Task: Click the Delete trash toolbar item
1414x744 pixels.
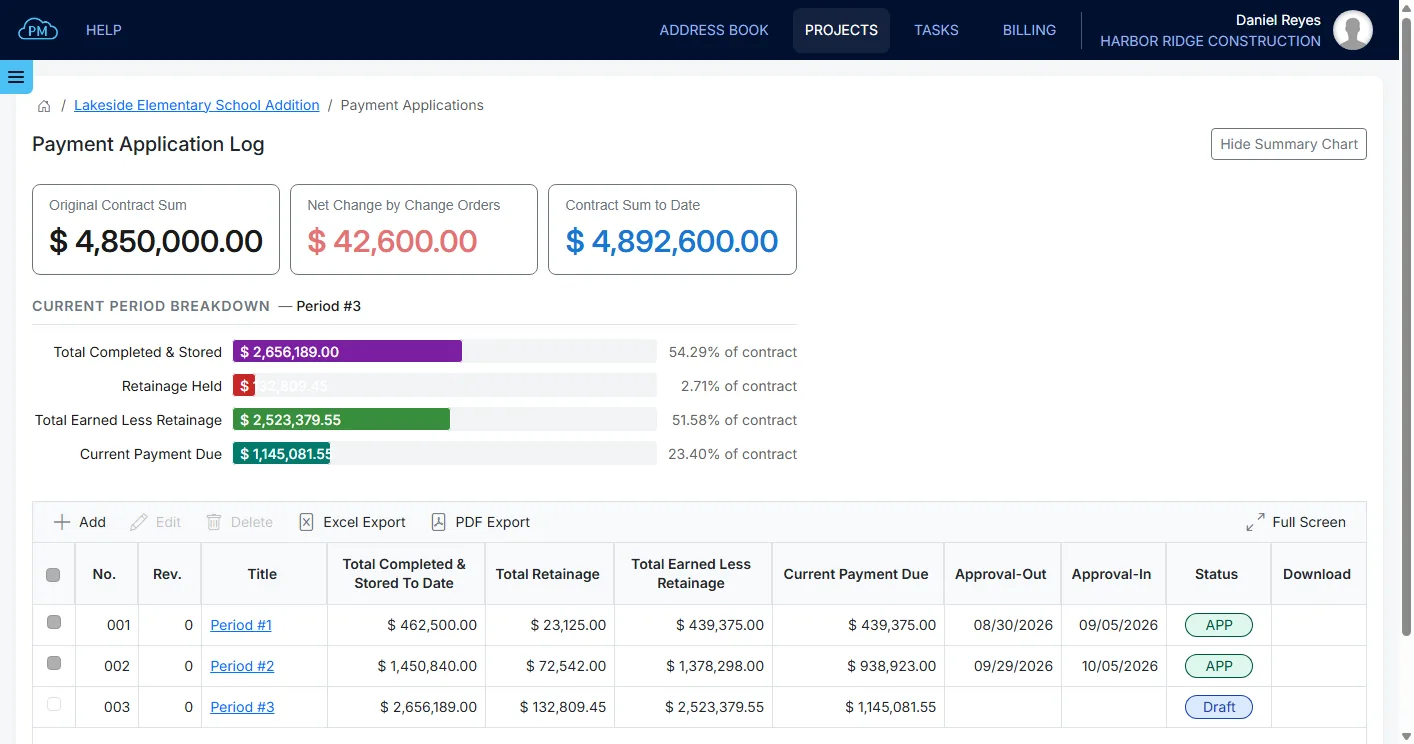Action: point(239,522)
